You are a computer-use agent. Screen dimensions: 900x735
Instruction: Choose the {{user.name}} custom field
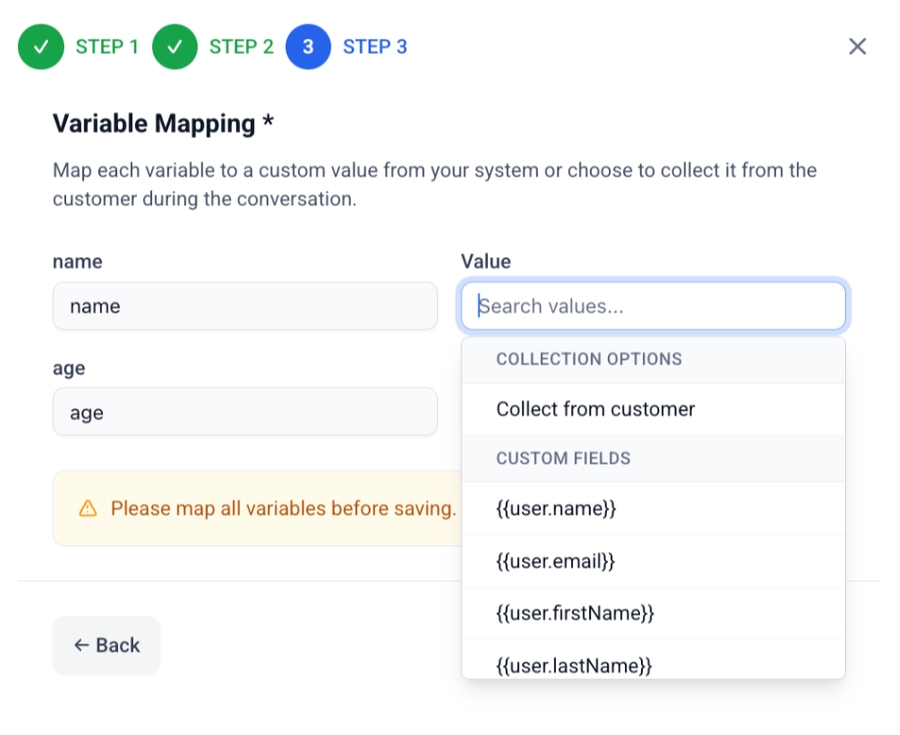click(x=556, y=509)
